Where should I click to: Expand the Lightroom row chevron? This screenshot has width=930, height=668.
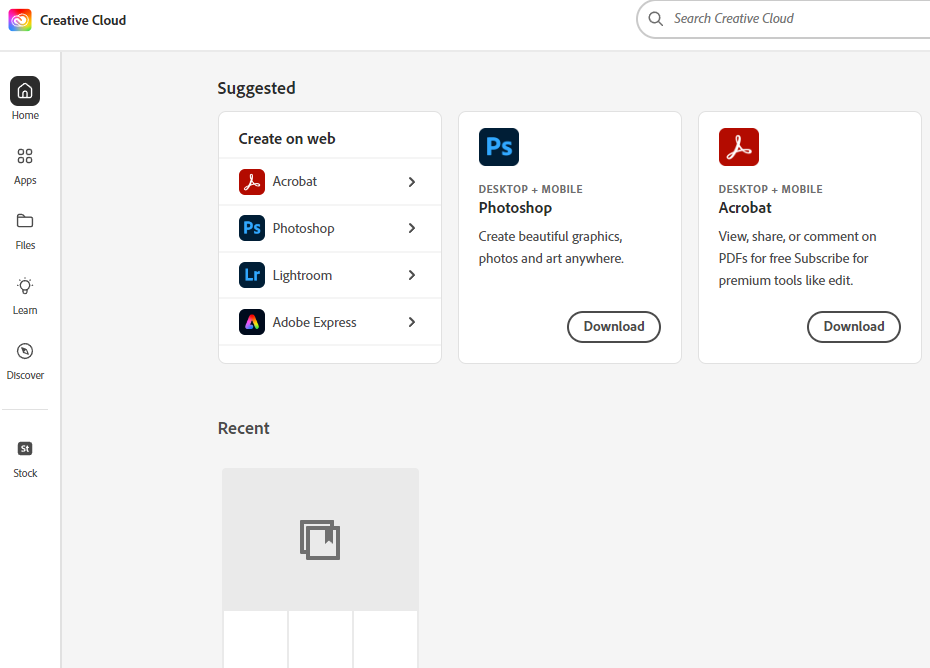click(x=412, y=275)
